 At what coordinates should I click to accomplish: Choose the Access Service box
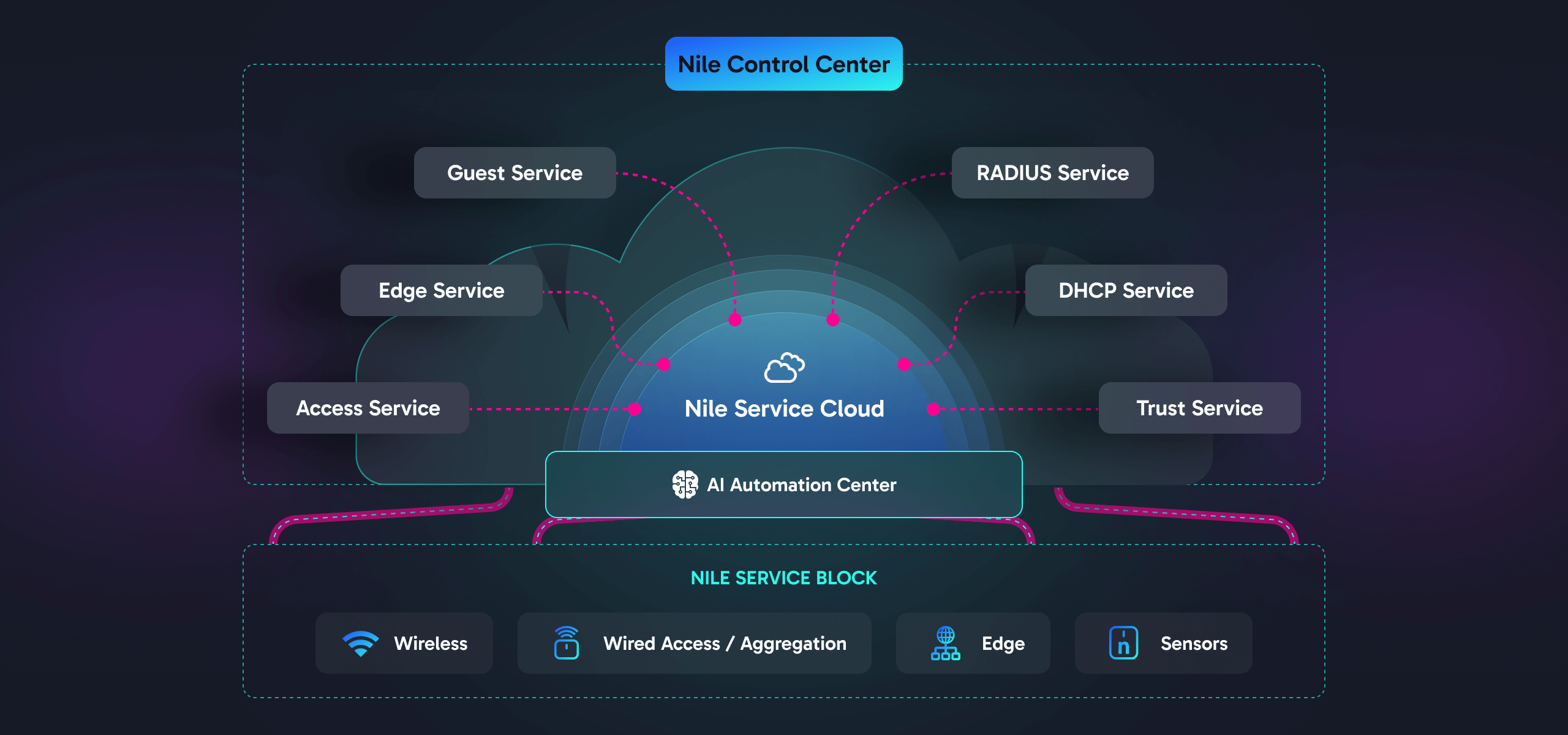(x=368, y=408)
